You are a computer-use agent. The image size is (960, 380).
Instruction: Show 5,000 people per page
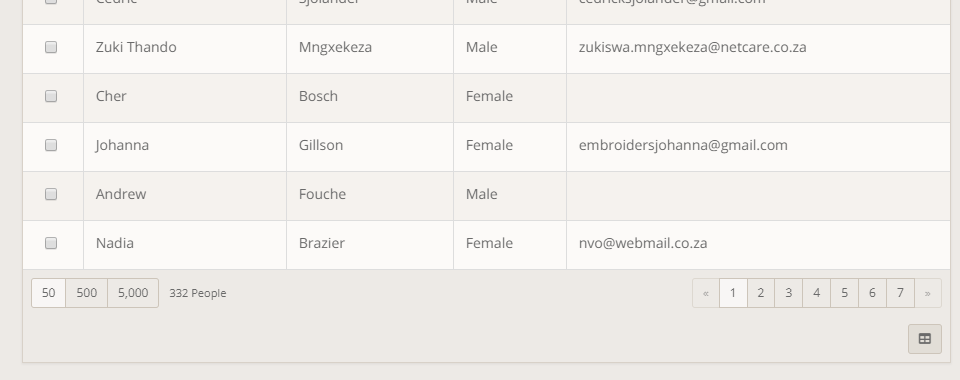pos(133,293)
